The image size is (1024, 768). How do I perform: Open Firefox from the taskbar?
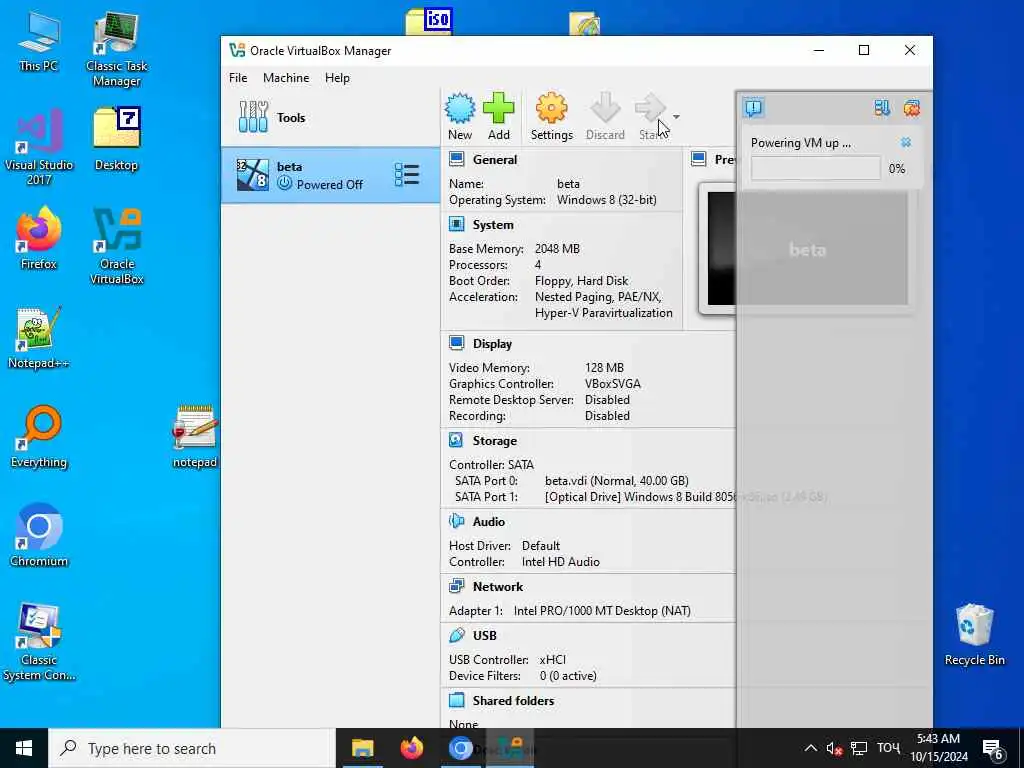[x=411, y=748]
